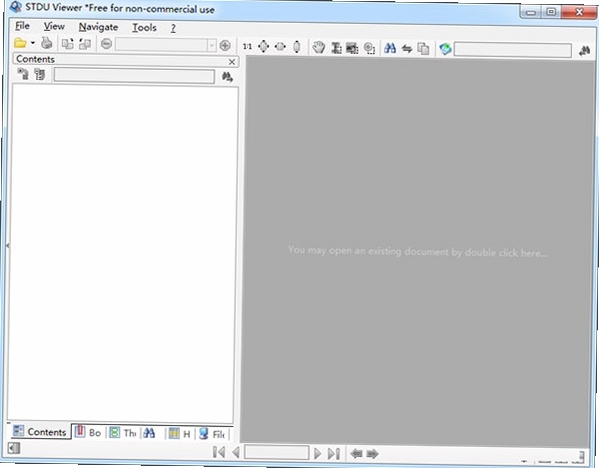Click the fit height icon
Image resolution: width=599 pixels, height=468 pixels.
[x=296, y=47]
